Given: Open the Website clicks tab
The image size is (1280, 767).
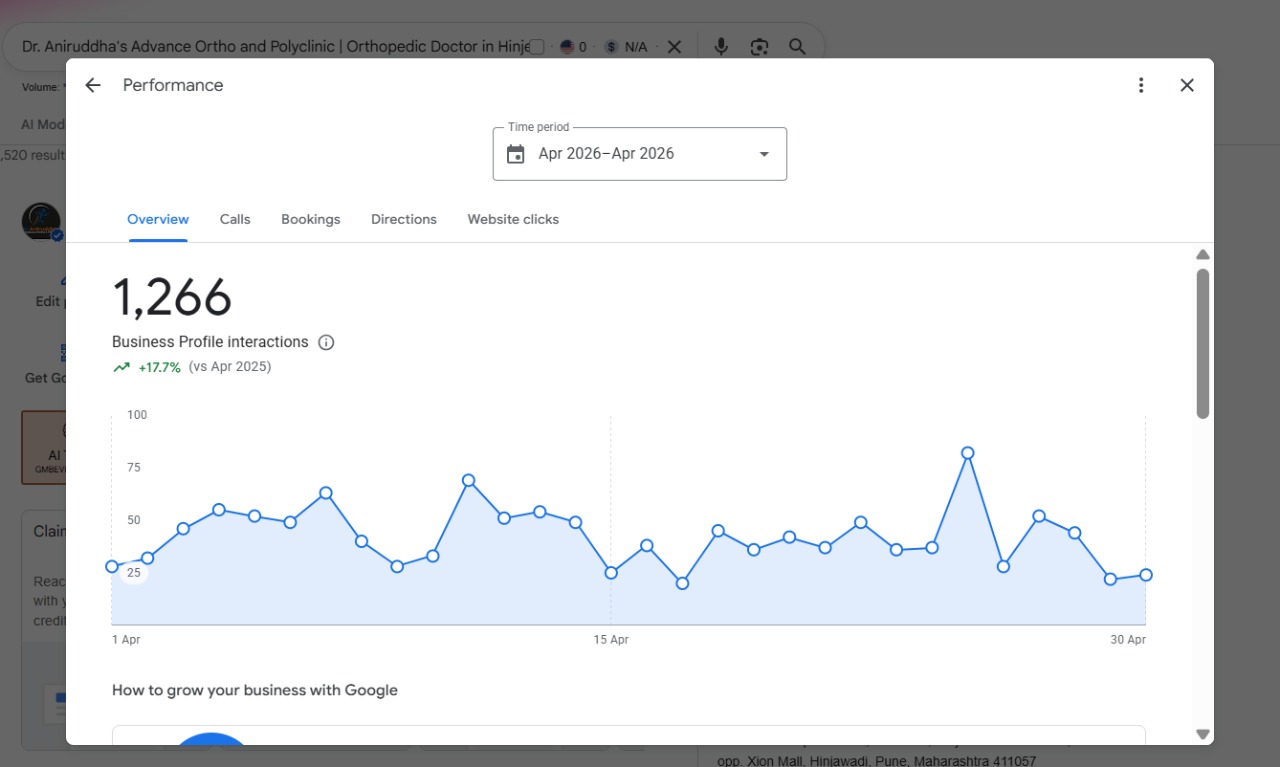Looking at the screenshot, I should (x=513, y=219).
